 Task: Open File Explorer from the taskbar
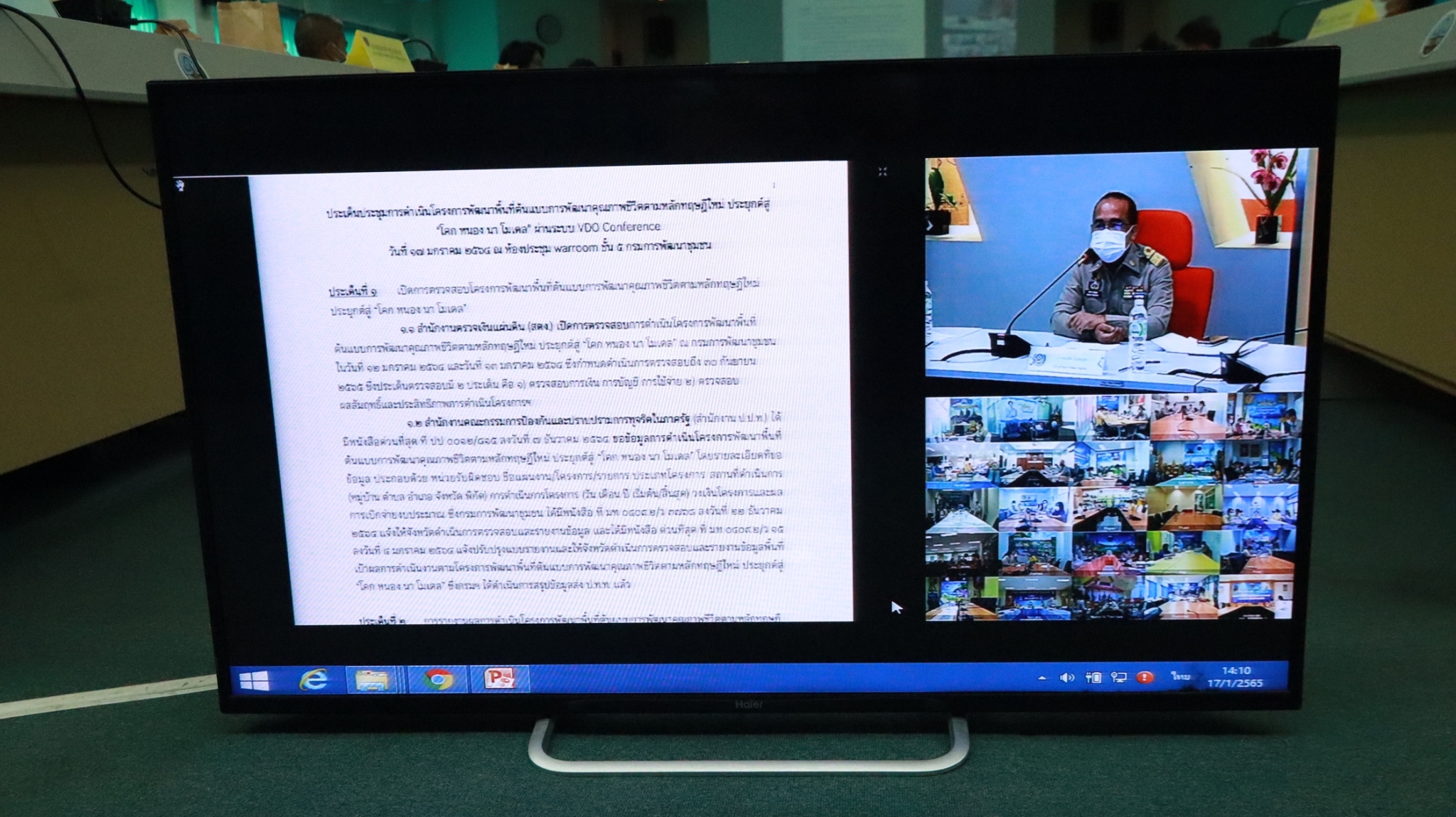point(372,680)
